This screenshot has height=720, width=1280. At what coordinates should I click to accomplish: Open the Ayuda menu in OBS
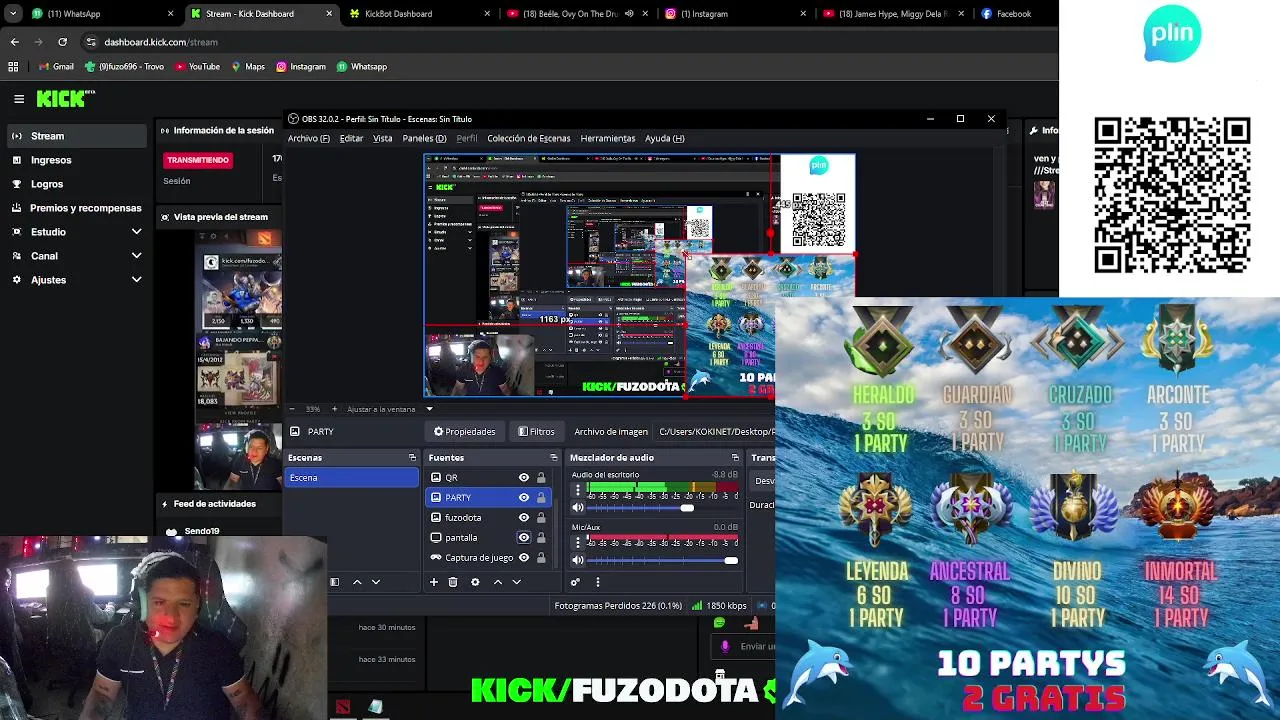(x=664, y=138)
